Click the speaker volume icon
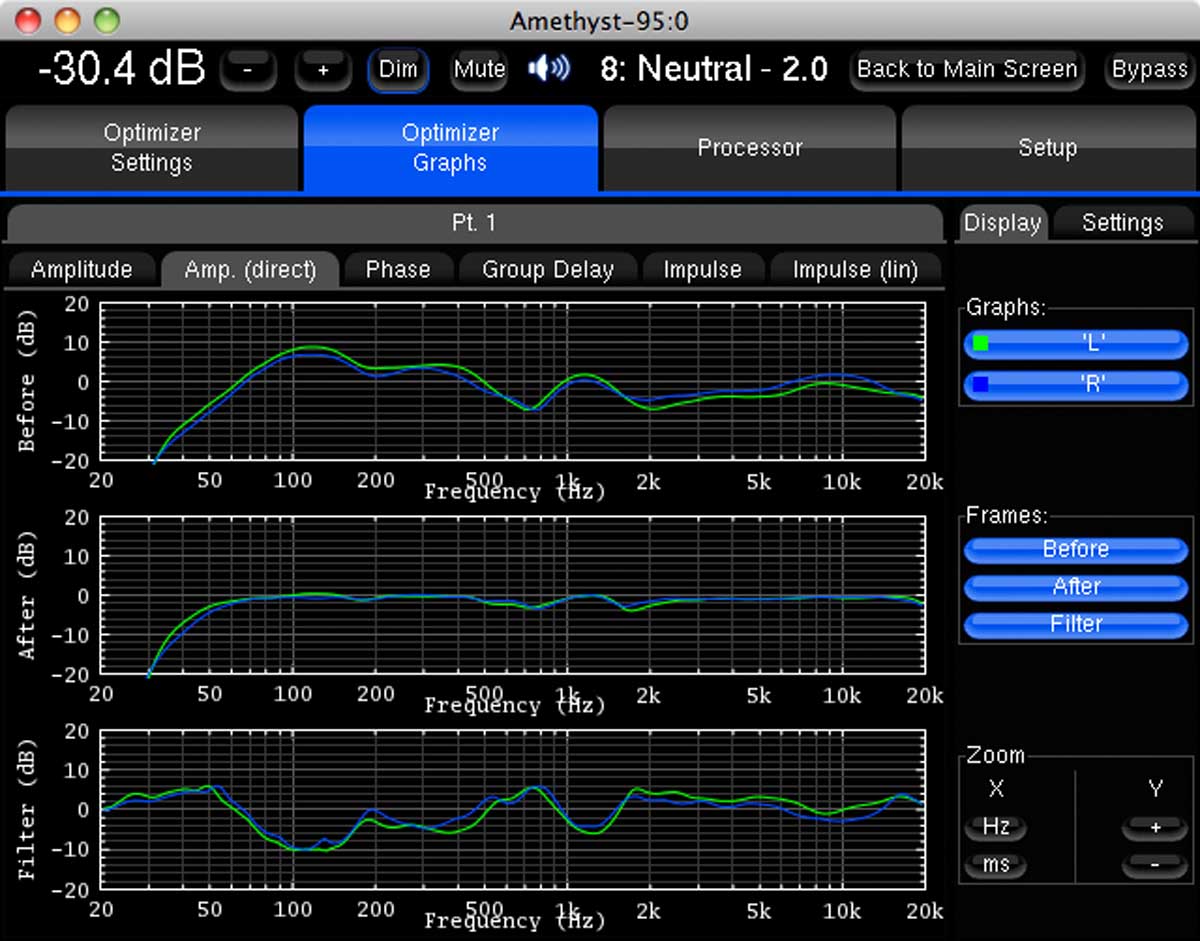Screen dimensions: 1200x941 point(549,69)
